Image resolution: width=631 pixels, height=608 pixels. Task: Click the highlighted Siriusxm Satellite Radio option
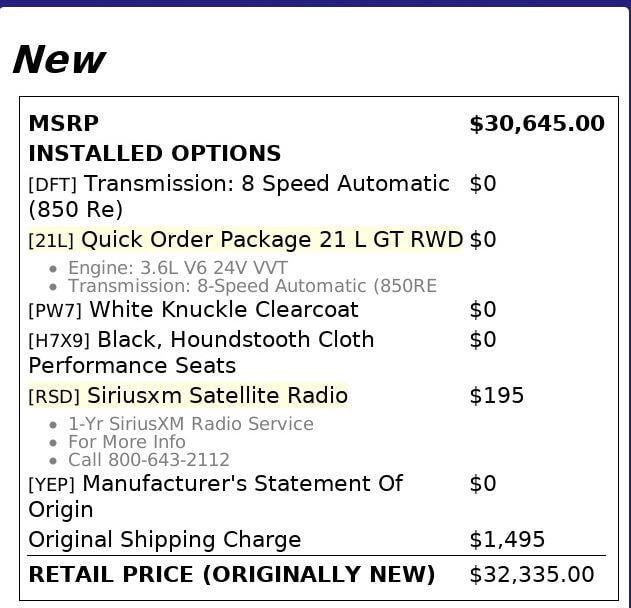(x=188, y=396)
